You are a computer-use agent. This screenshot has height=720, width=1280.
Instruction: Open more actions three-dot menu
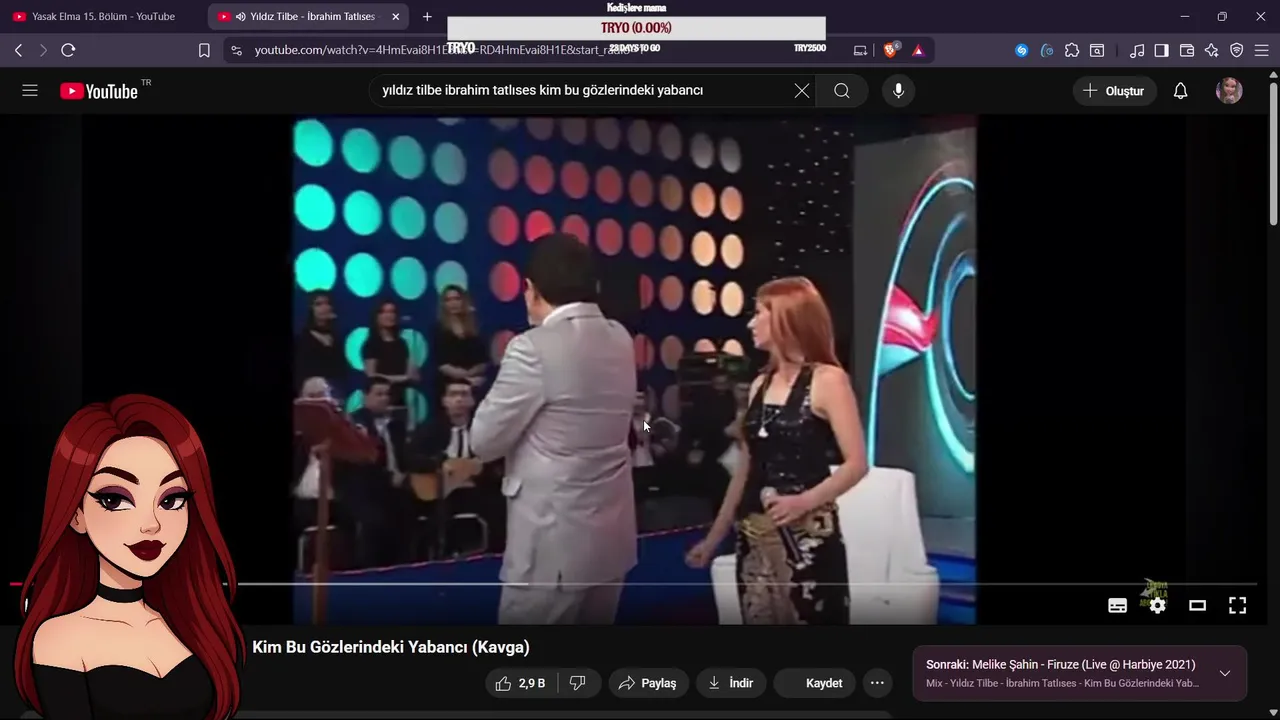[x=877, y=683]
